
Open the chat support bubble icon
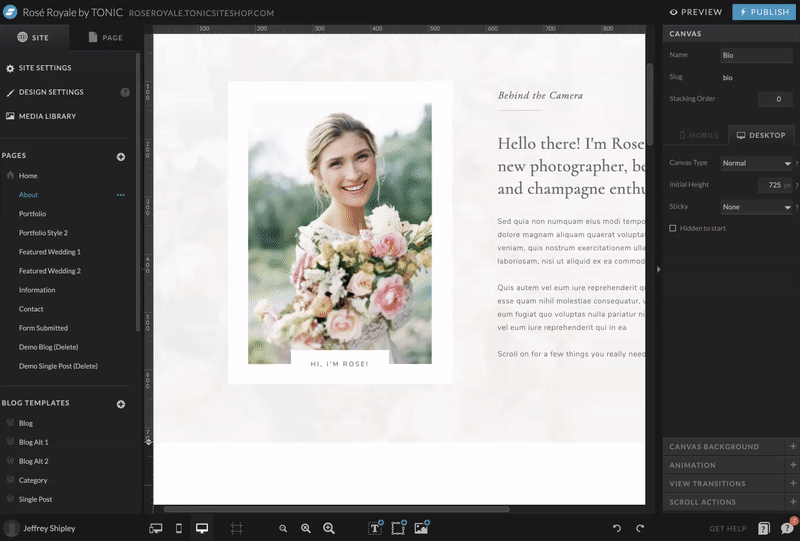coord(787,528)
